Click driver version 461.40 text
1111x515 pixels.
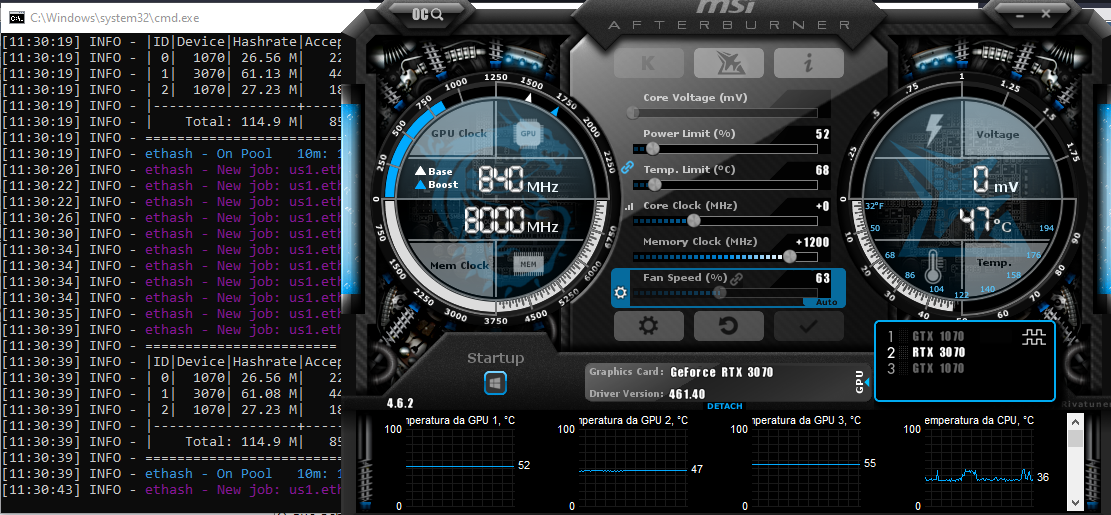(x=687, y=394)
